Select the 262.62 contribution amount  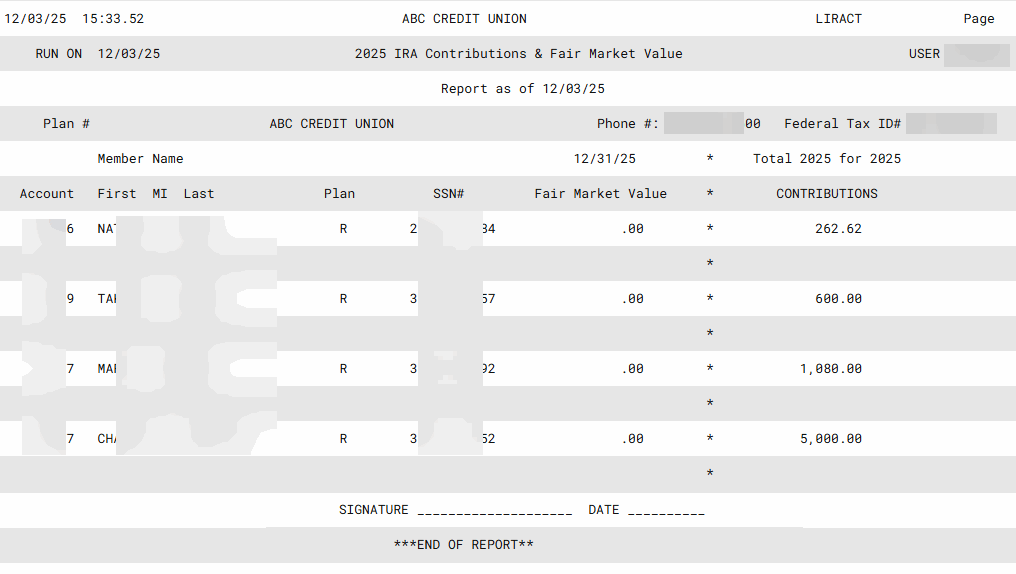click(x=838, y=229)
